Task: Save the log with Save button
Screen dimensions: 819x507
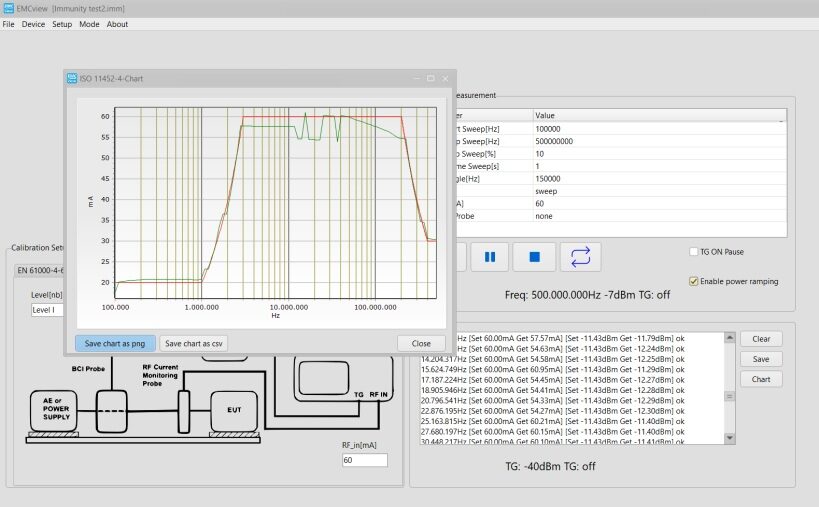Action: click(761, 359)
